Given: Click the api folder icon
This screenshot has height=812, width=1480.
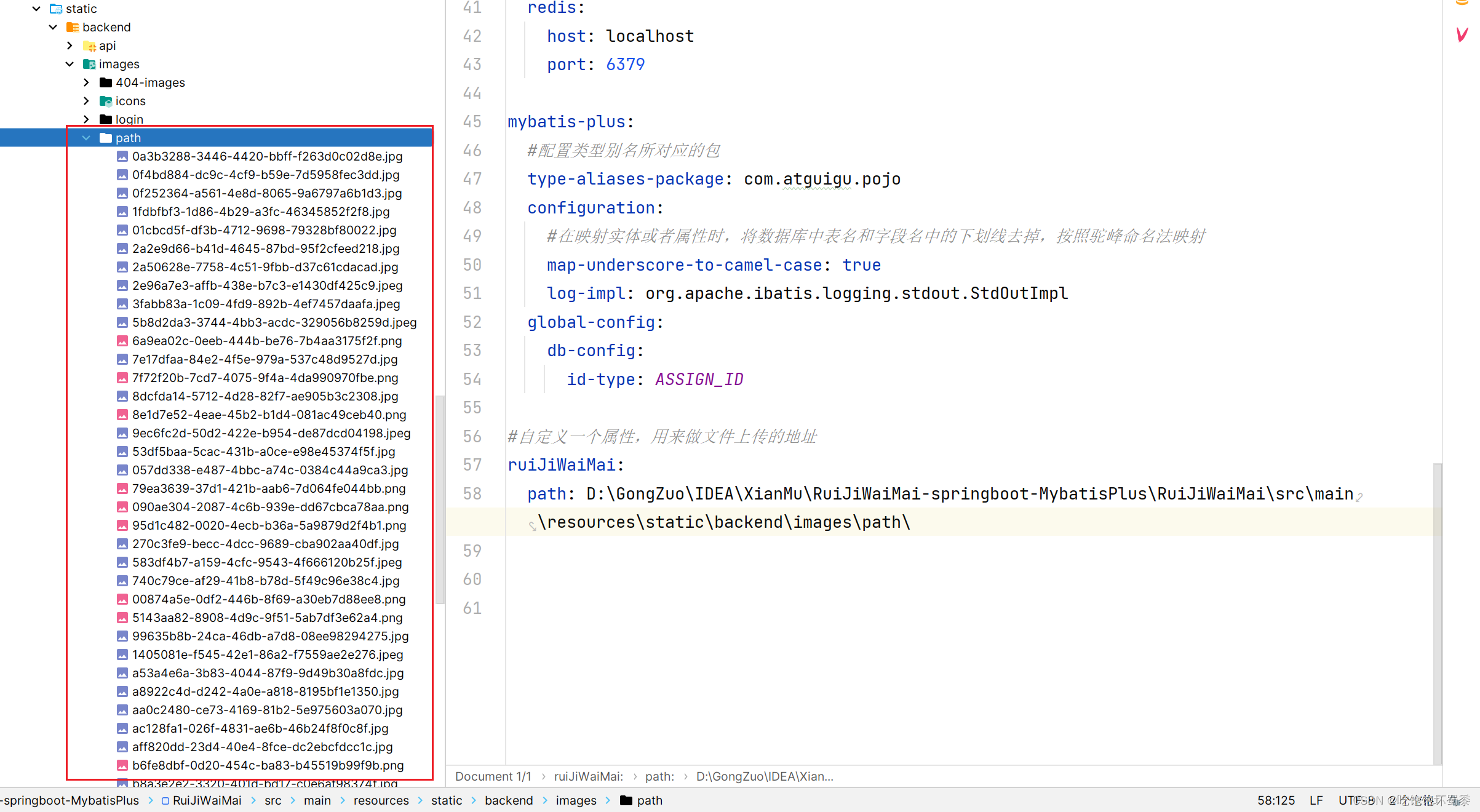Looking at the screenshot, I should 89,46.
